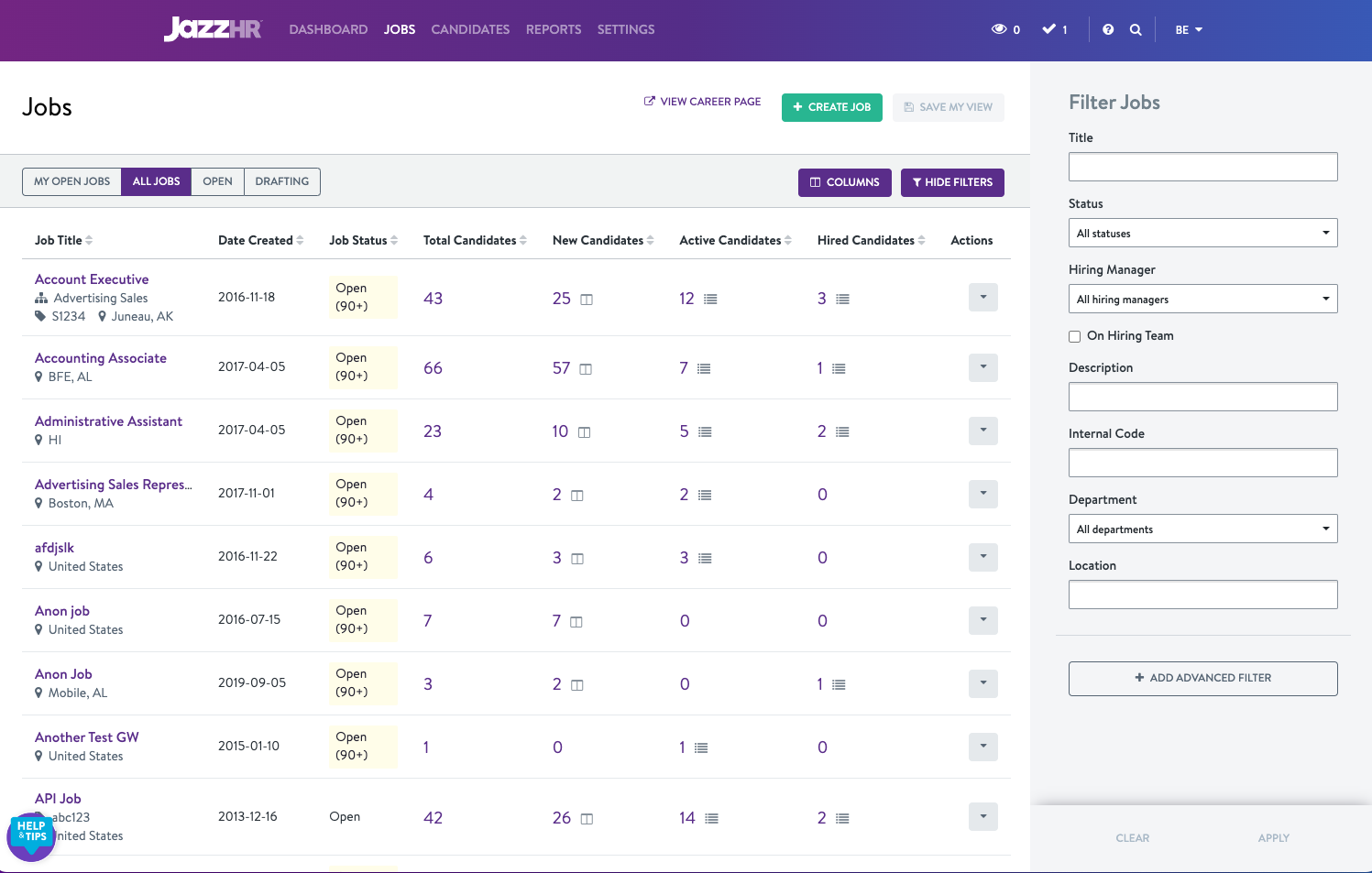Open the tasks checkmark icon

point(1049,29)
